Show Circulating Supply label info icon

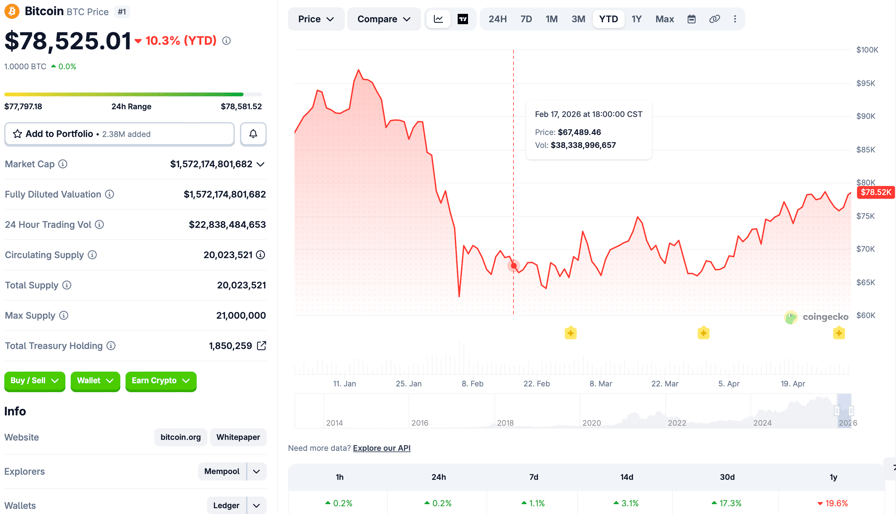[92, 255]
